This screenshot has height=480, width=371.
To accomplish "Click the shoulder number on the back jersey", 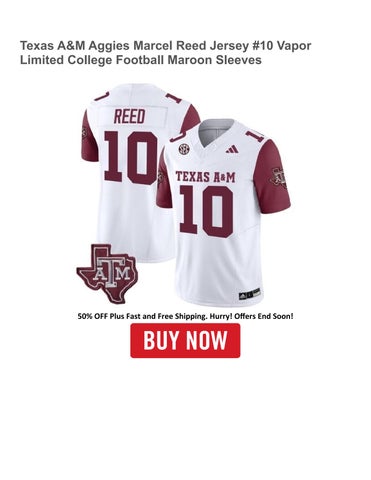I will tap(102, 95).
